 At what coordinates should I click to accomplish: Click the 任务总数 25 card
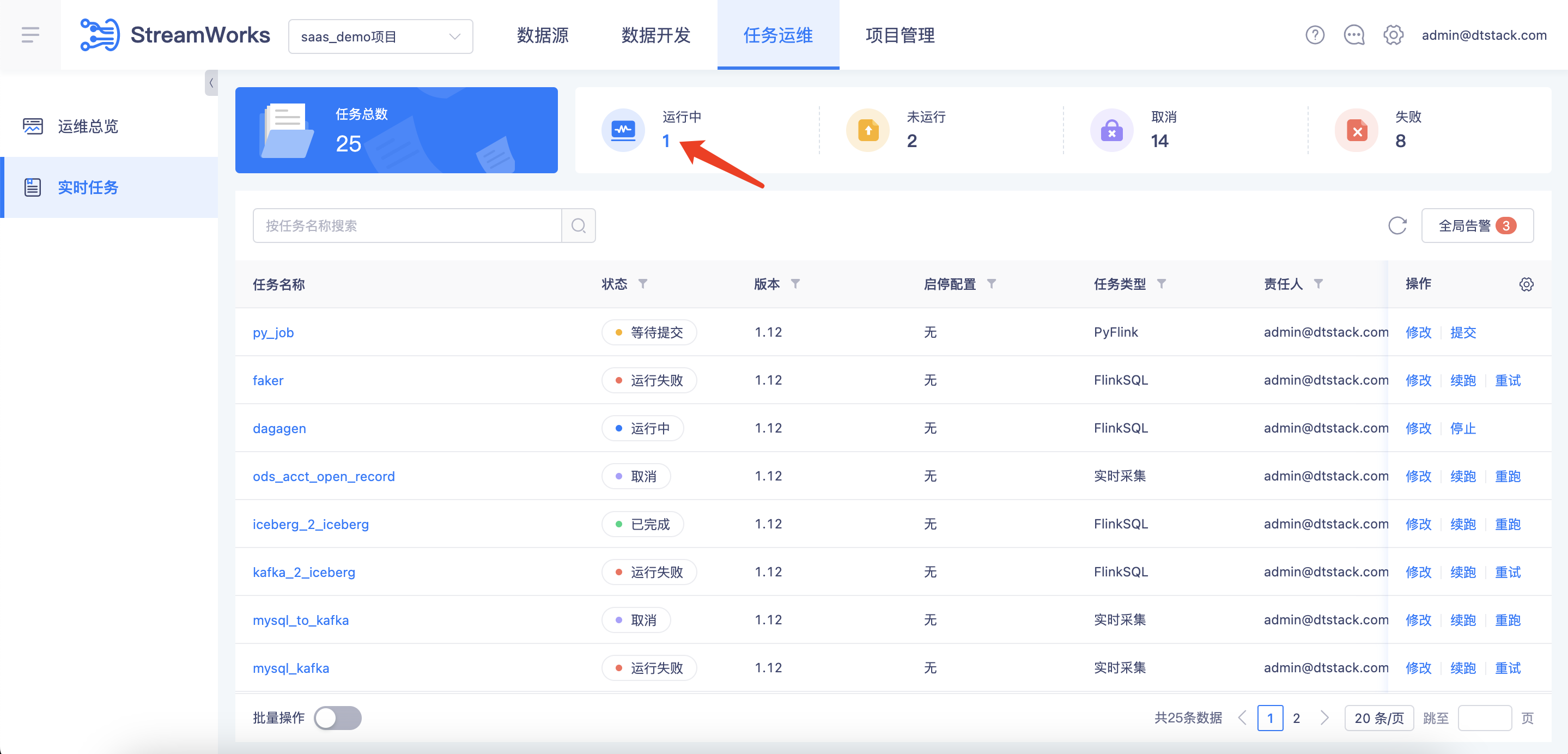pos(396,130)
